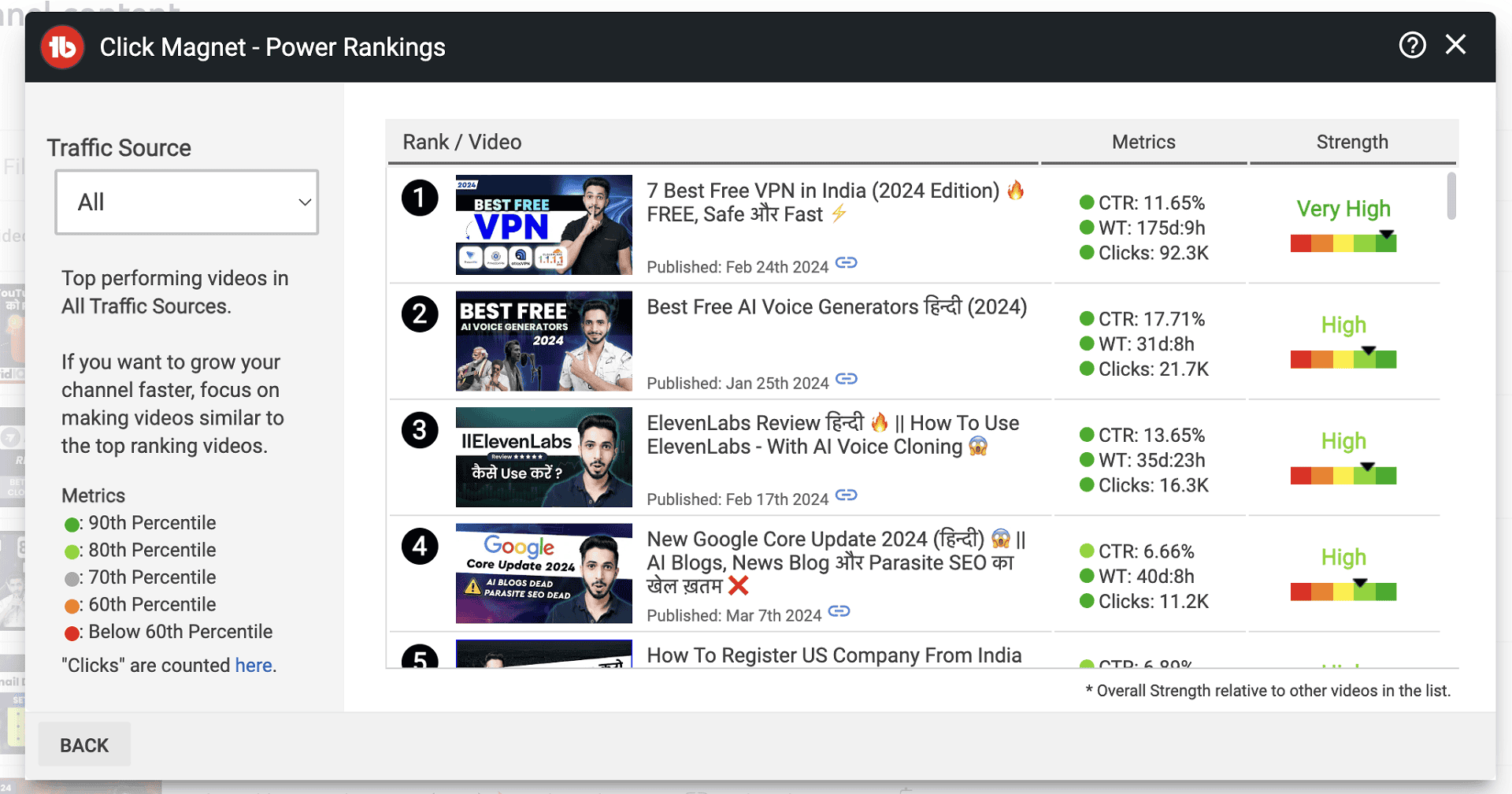Viewport: 1512px width, 794px height.
Task: Click Best Free AI Voice Generators thumbnail
Action: pyautogui.click(x=543, y=341)
